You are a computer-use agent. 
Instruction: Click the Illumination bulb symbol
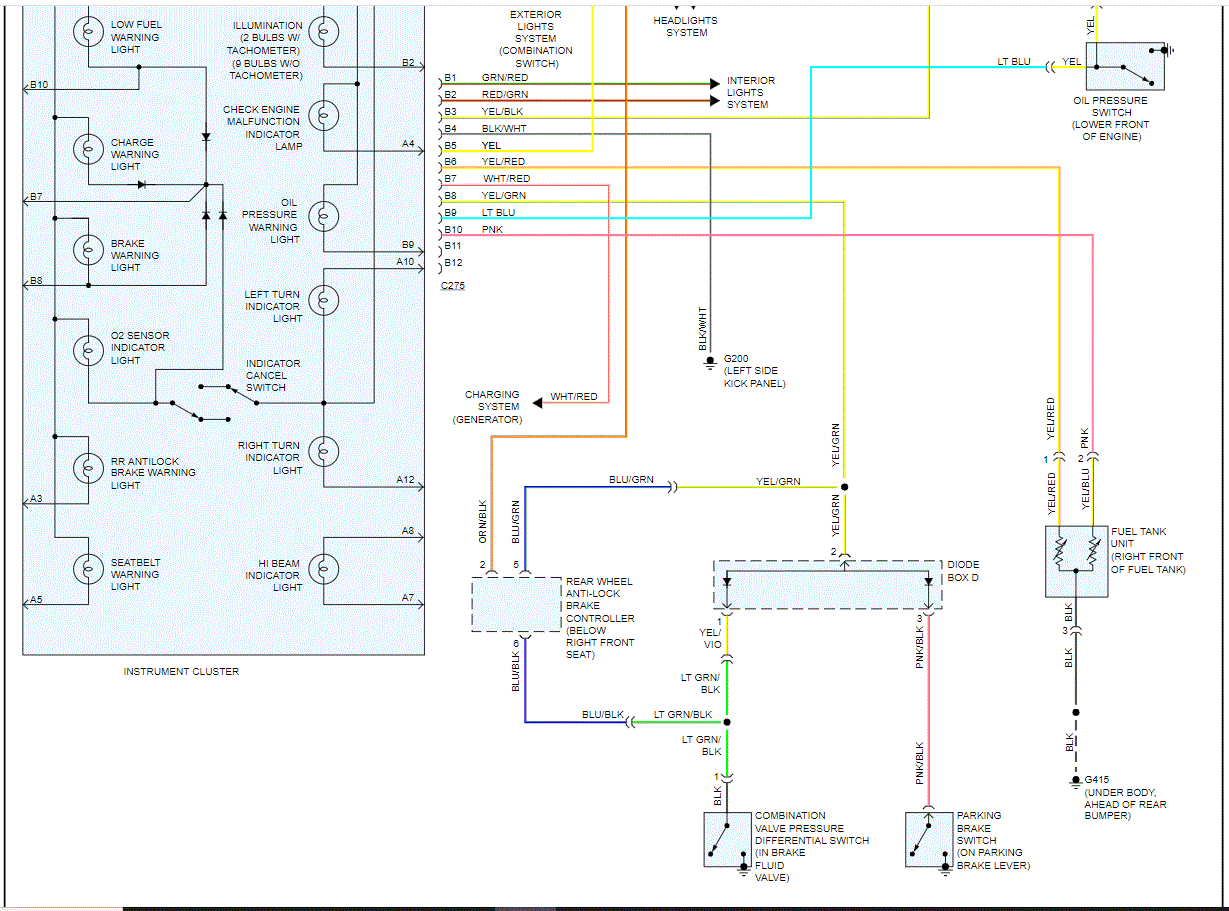[x=324, y=31]
